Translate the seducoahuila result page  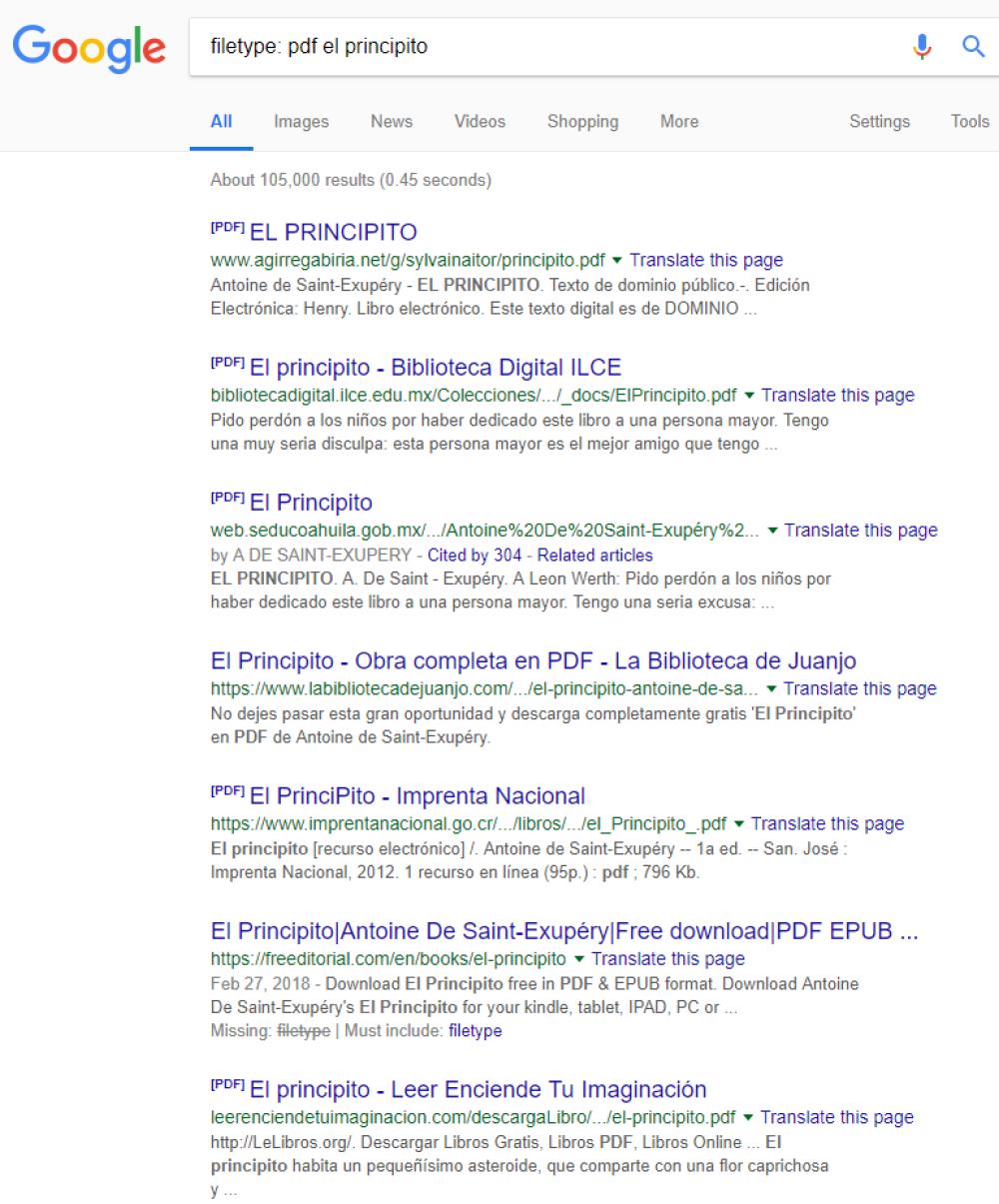(x=861, y=530)
